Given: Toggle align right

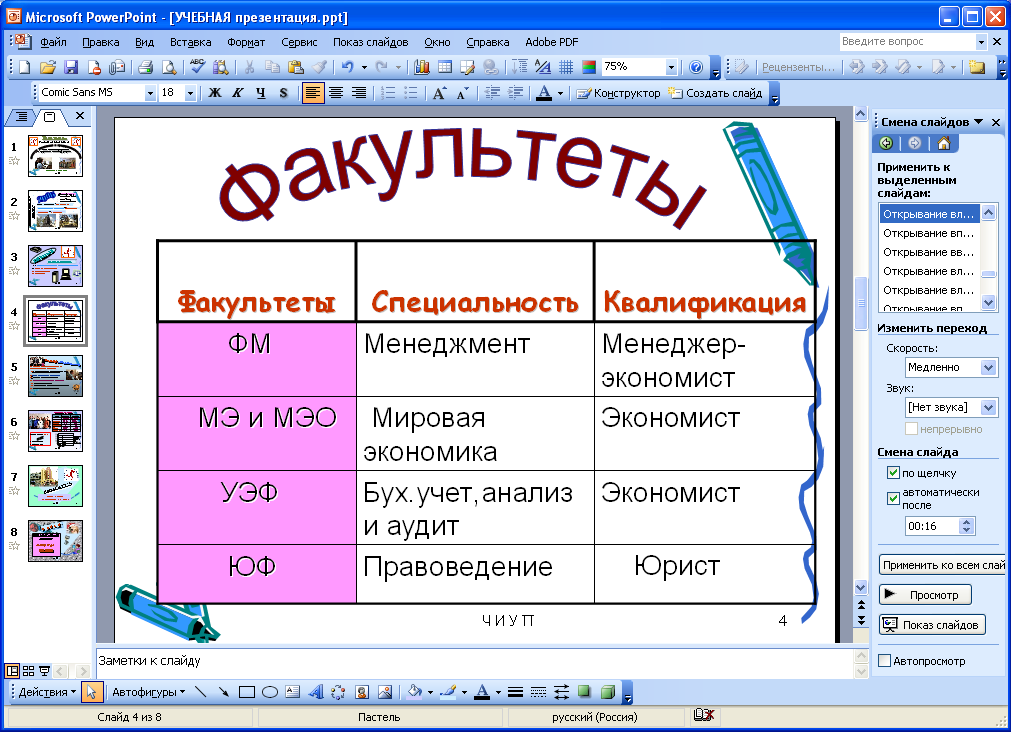Looking at the screenshot, I should coord(358,93).
